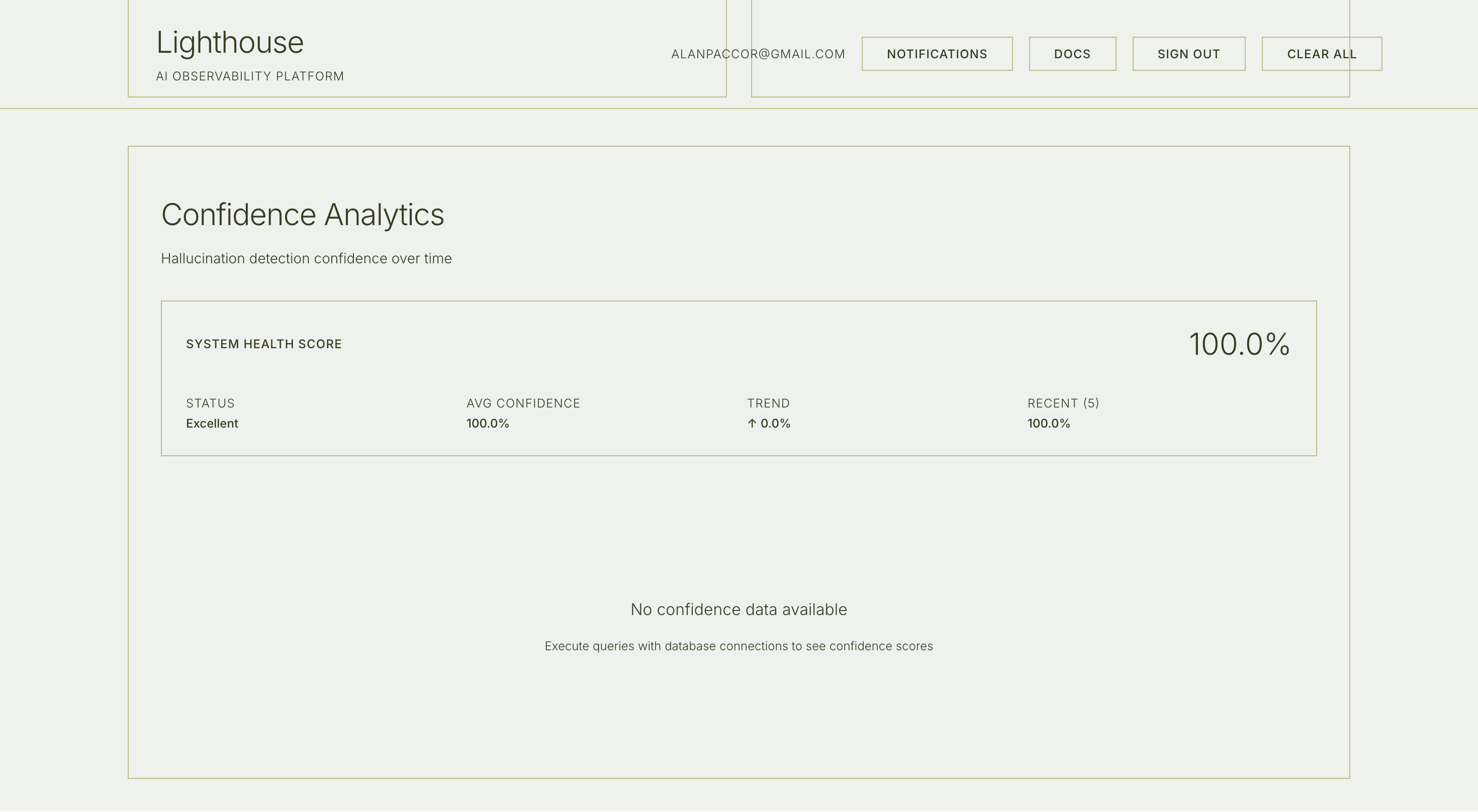Click the upward trend arrow icon
The height and width of the screenshot is (812, 1478).
tap(752, 424)
